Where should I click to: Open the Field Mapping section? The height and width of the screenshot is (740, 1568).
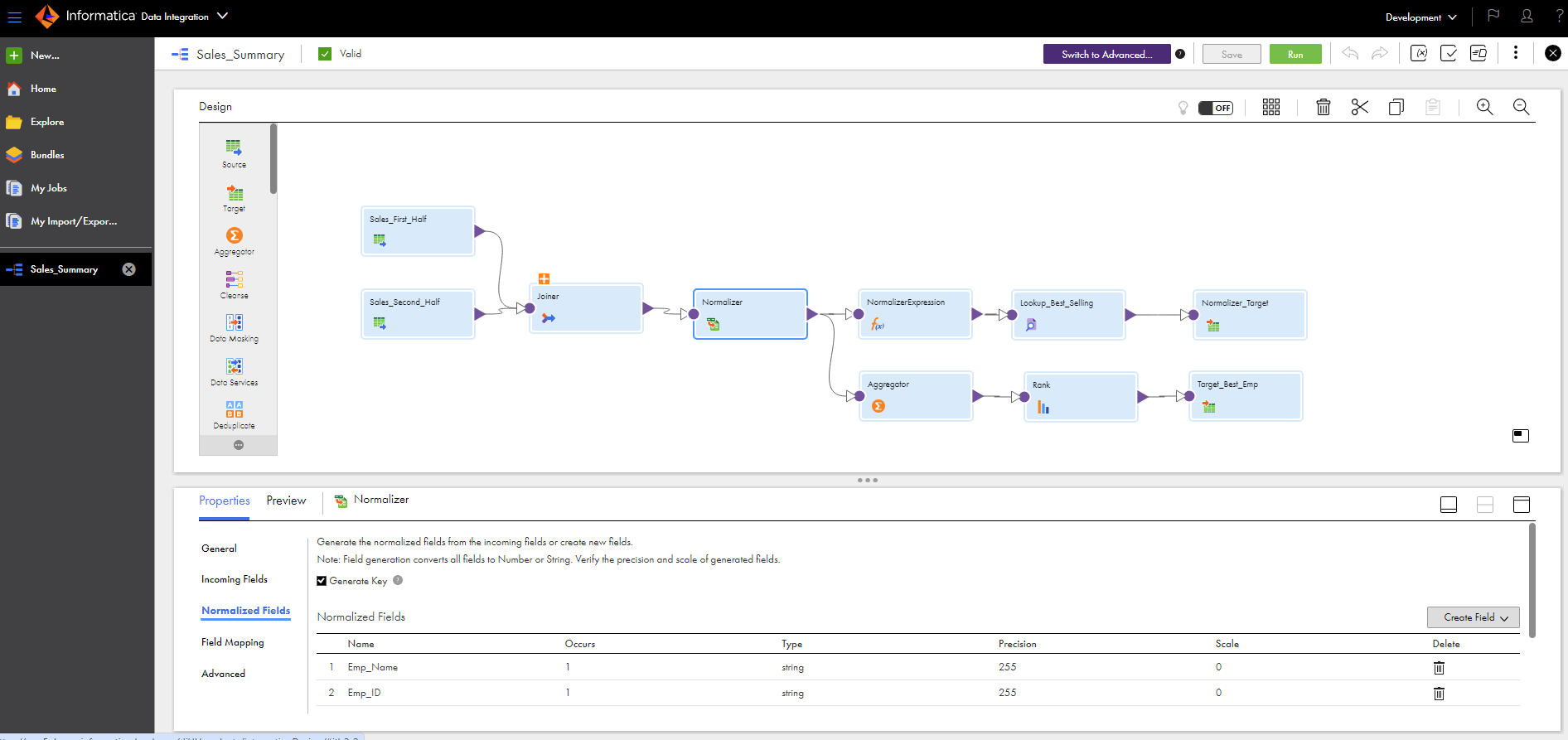[233, 642]
